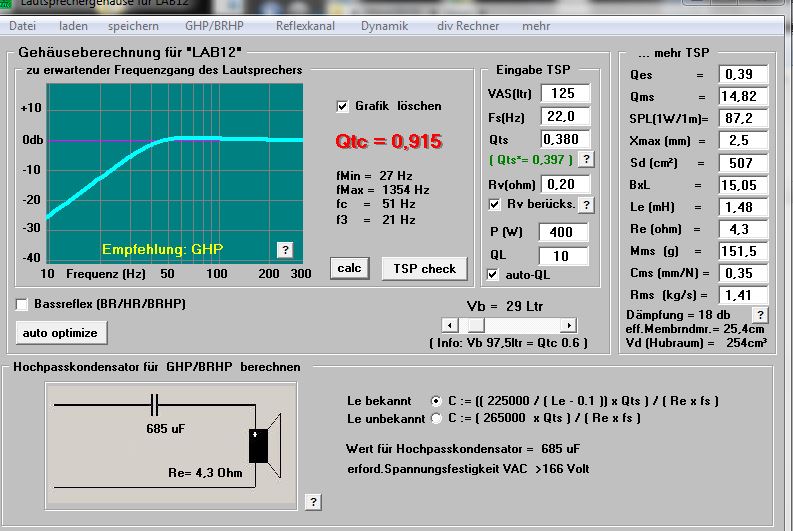Screen dimensions: 793x531
Task: Click the Vb enclosure volume slider thumb
Action: click(477, 326)
